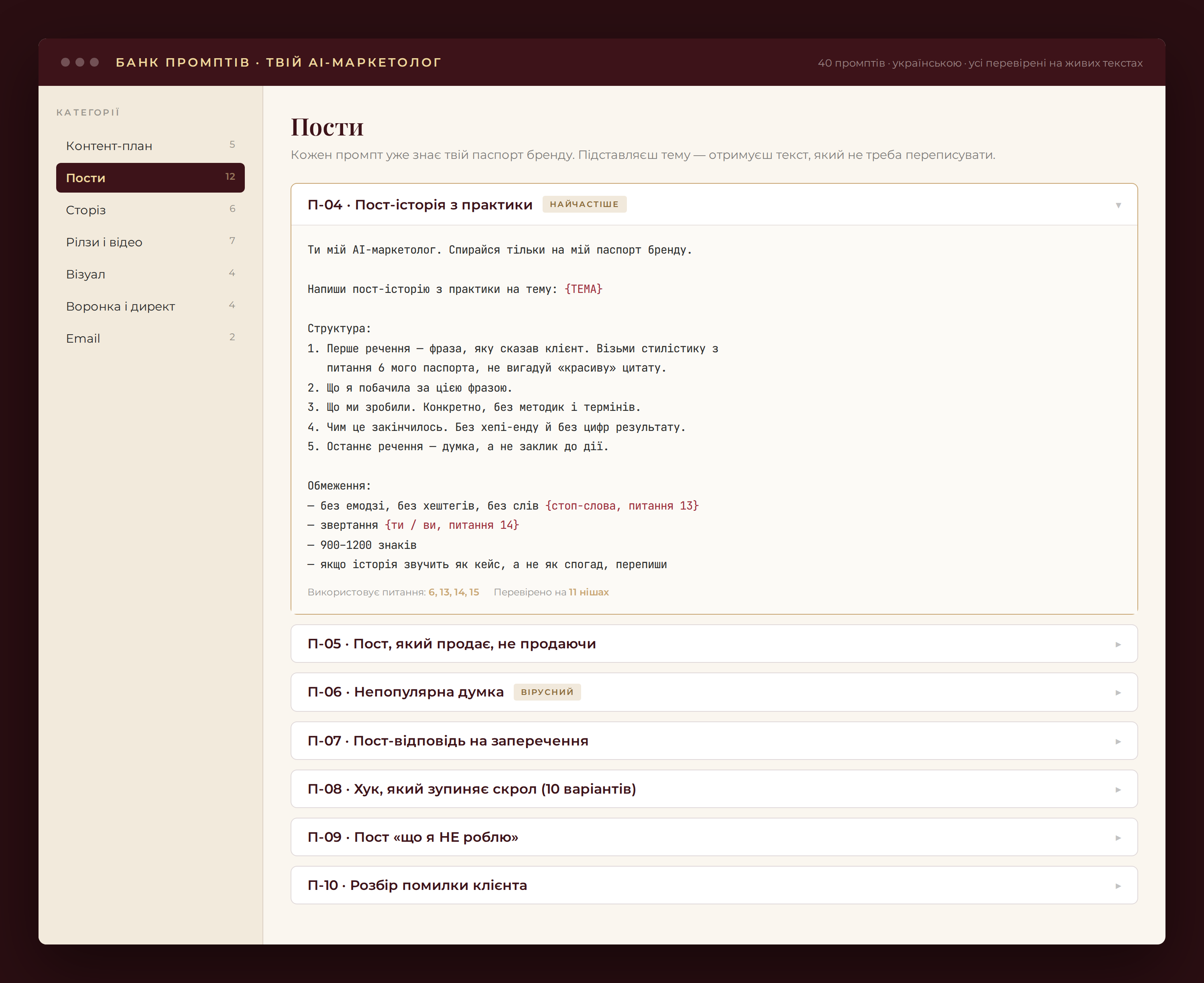This screenshot has width=1204, height=983.
Task: Open П-09 Пост «що я НЕ роблю» title
Action: pos(413,837)
